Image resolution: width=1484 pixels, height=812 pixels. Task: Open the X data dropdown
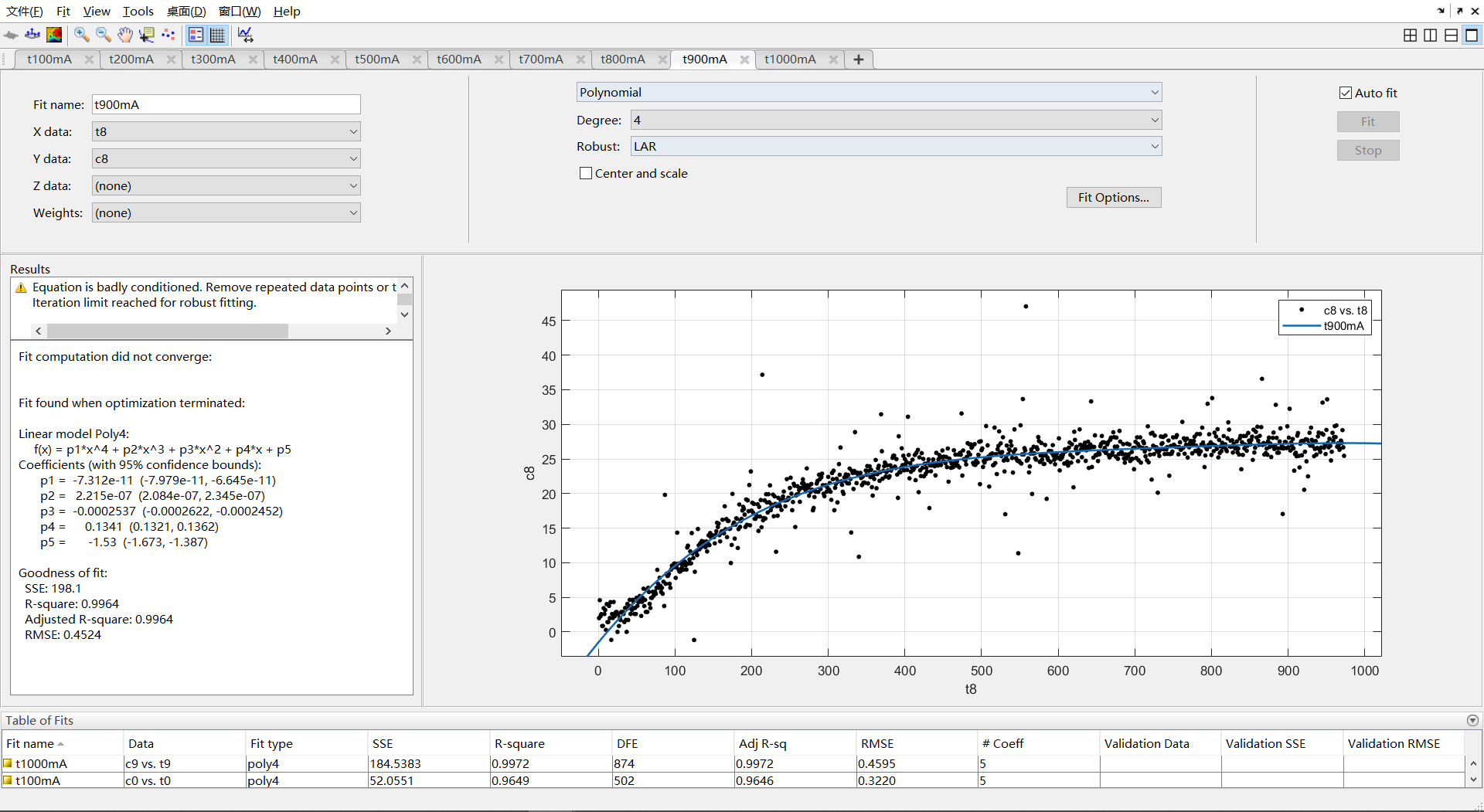226,131
